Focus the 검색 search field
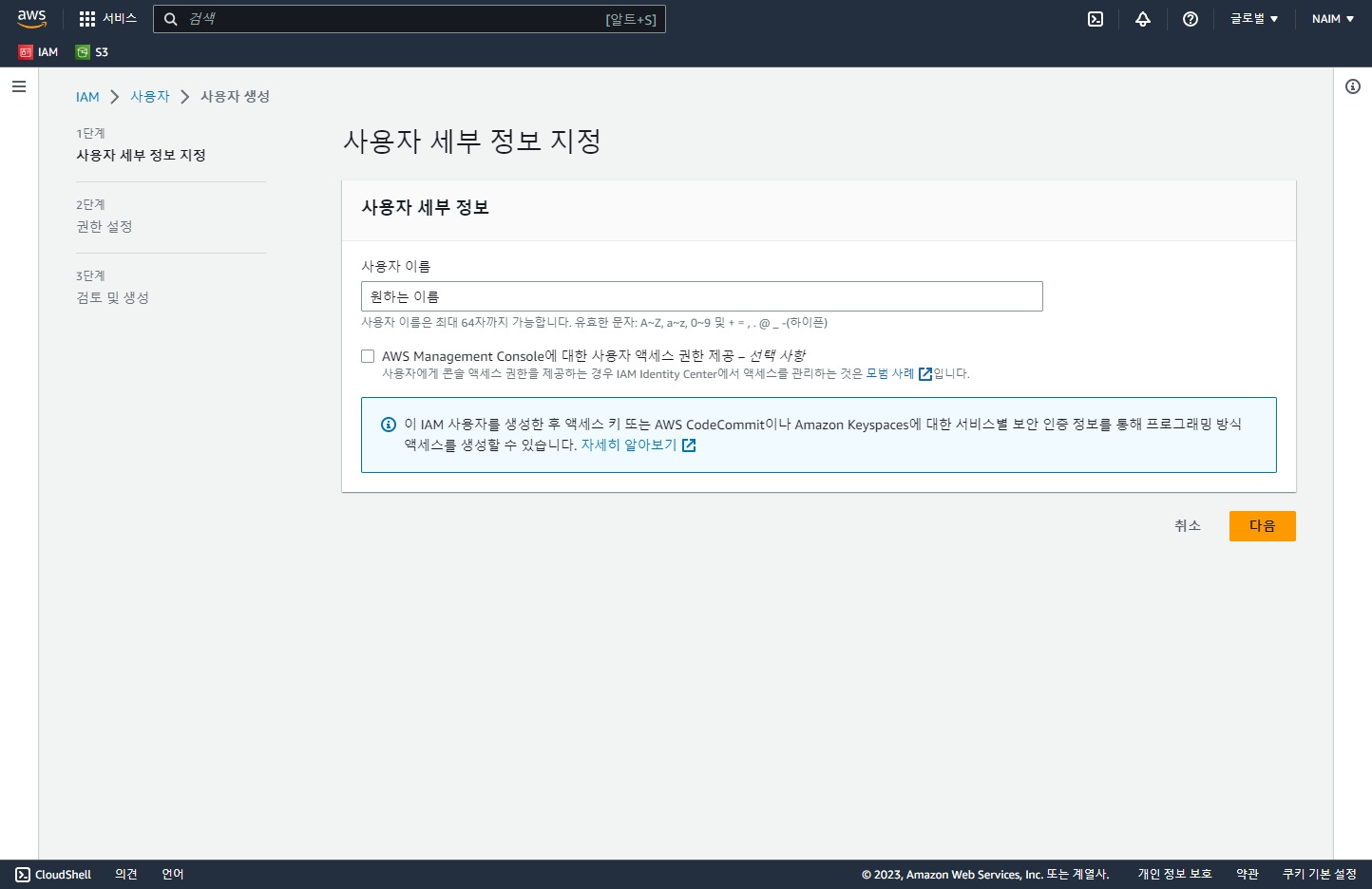This screenshot has width=1372, height=889. click(410, 19)
